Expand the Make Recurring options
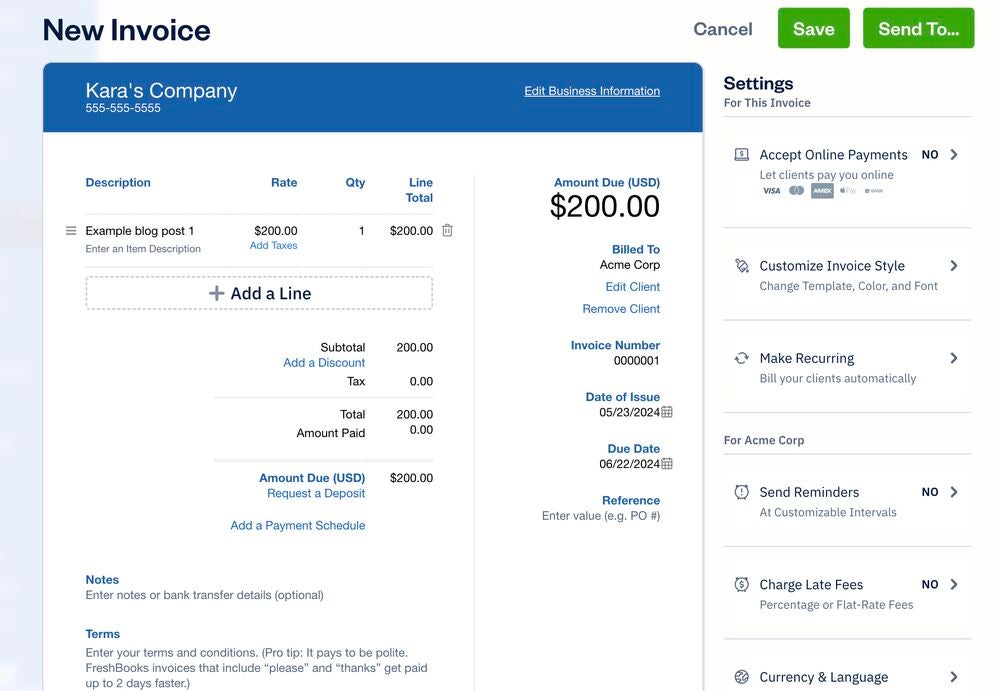This screenshot has height=691, width=1000. [952, 356]
